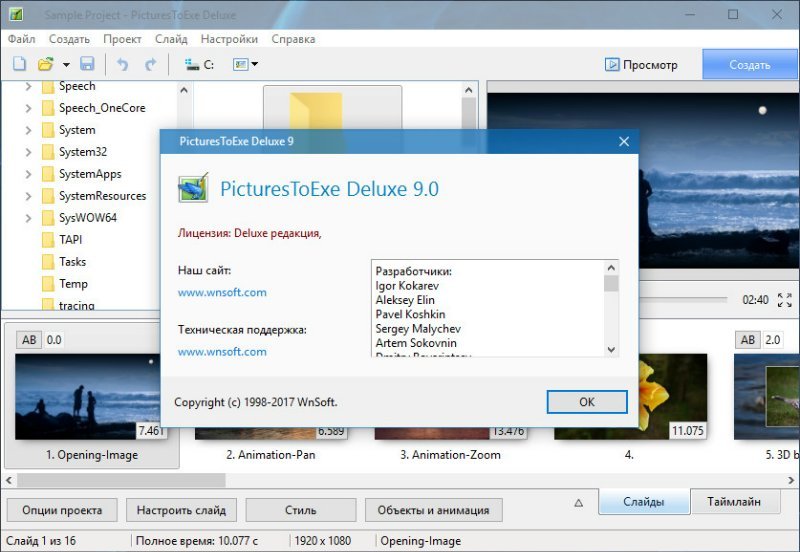
Task: Click OK in the About dialog
Action: tap(587, 402)
